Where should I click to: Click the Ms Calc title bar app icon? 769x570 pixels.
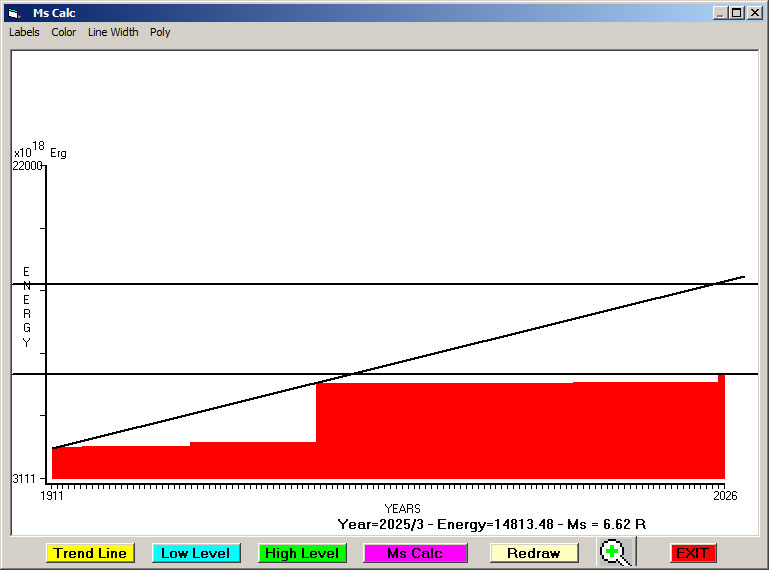click(13, 13)
